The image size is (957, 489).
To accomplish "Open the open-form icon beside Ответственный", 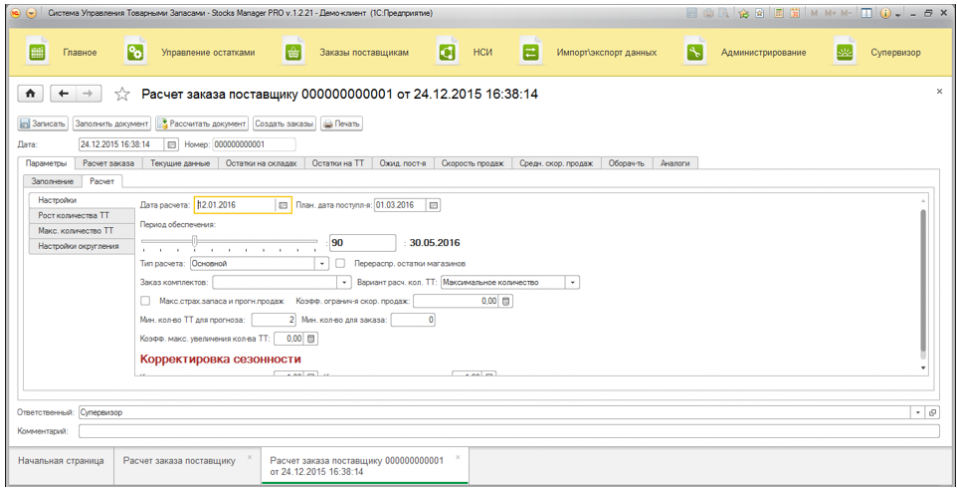I will coord(933,412).
